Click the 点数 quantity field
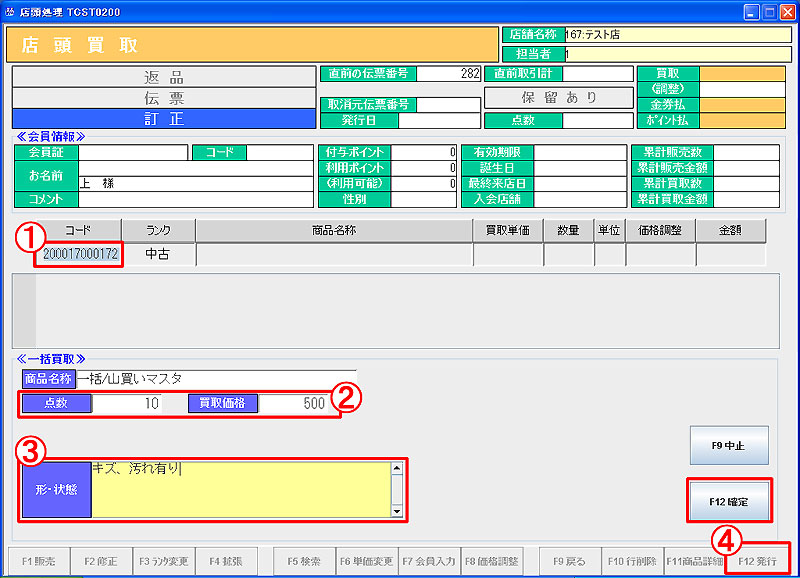 click(127, 403)
